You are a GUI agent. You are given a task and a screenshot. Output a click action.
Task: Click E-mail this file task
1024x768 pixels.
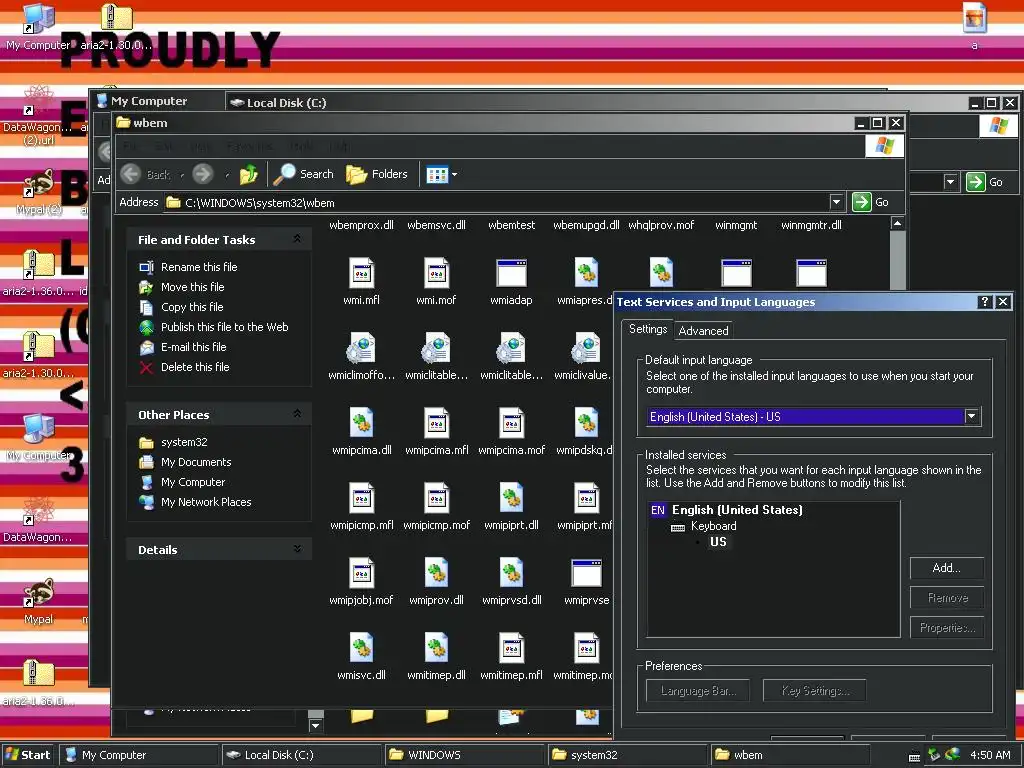[x=193, y=347]
